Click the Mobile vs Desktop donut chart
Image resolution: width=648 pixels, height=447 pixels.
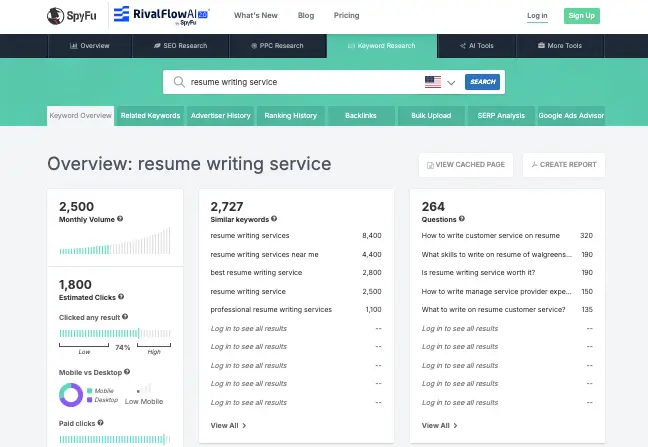pos(71,395)
